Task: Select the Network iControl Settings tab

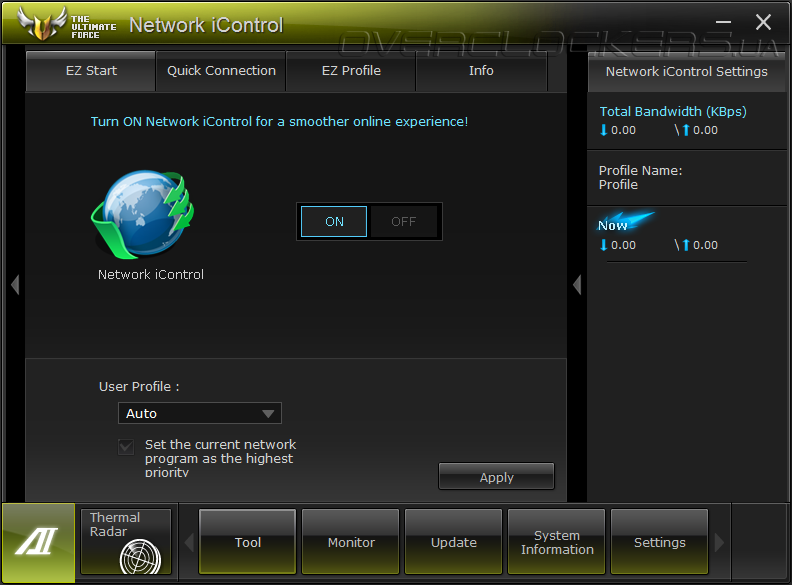Action: coord(686,72)
